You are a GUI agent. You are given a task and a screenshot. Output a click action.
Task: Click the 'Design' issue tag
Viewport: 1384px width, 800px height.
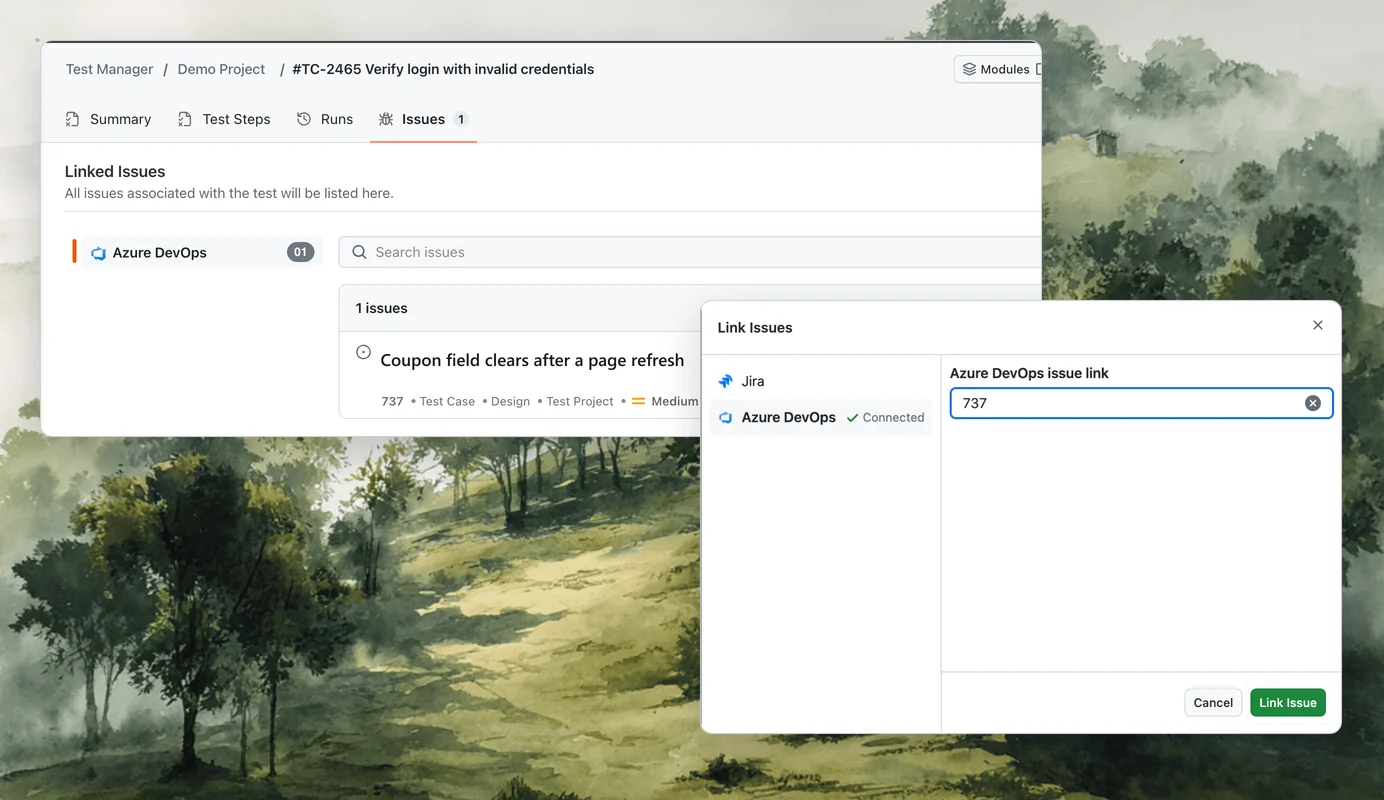[x=510, y=401]
